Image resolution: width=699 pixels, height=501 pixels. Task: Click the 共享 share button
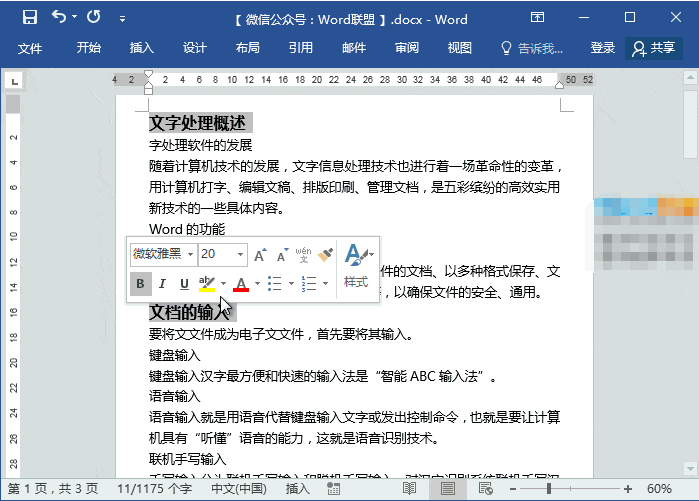tap(654, 48)
